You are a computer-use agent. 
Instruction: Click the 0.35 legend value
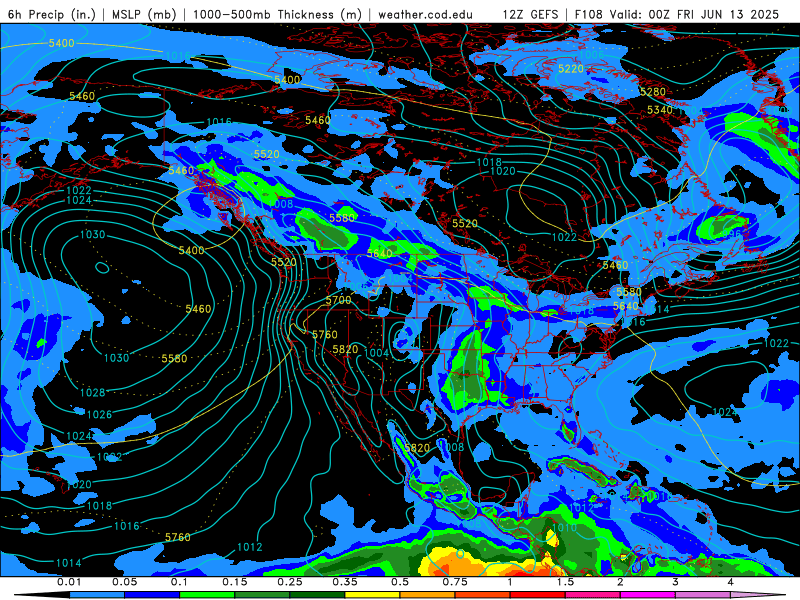coord(345,582)
